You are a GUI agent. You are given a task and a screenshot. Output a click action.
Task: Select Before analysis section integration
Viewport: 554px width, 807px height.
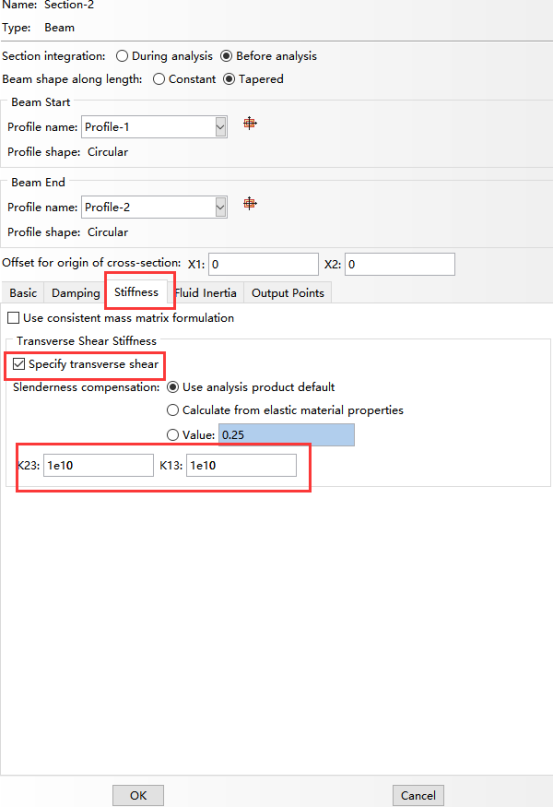tap(226, 56)
